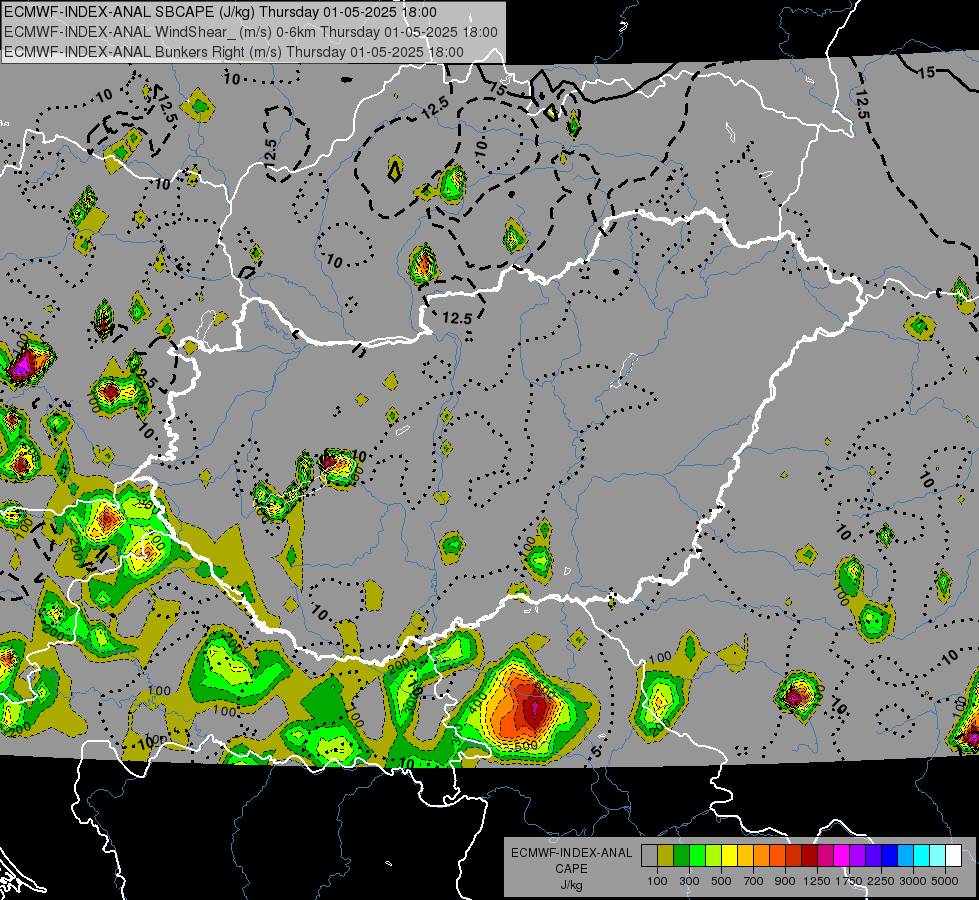
Task: Click the J/kg unit label in legend
Action: click(571, 885)
